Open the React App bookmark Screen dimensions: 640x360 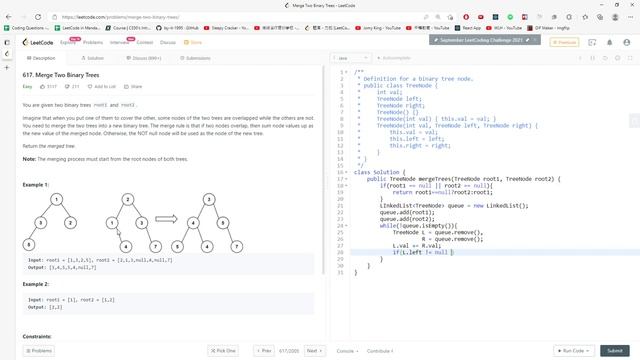pyautogui.click(x=468, y=28)
